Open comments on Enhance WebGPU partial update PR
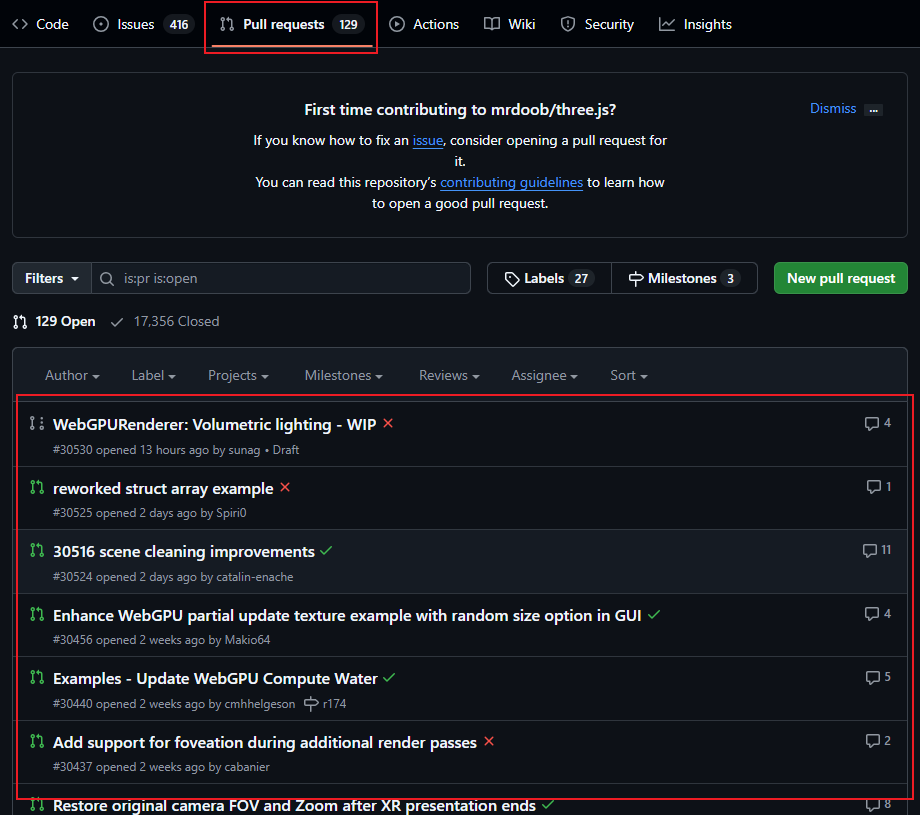920x815 pixels. click(x=878, y=614)
